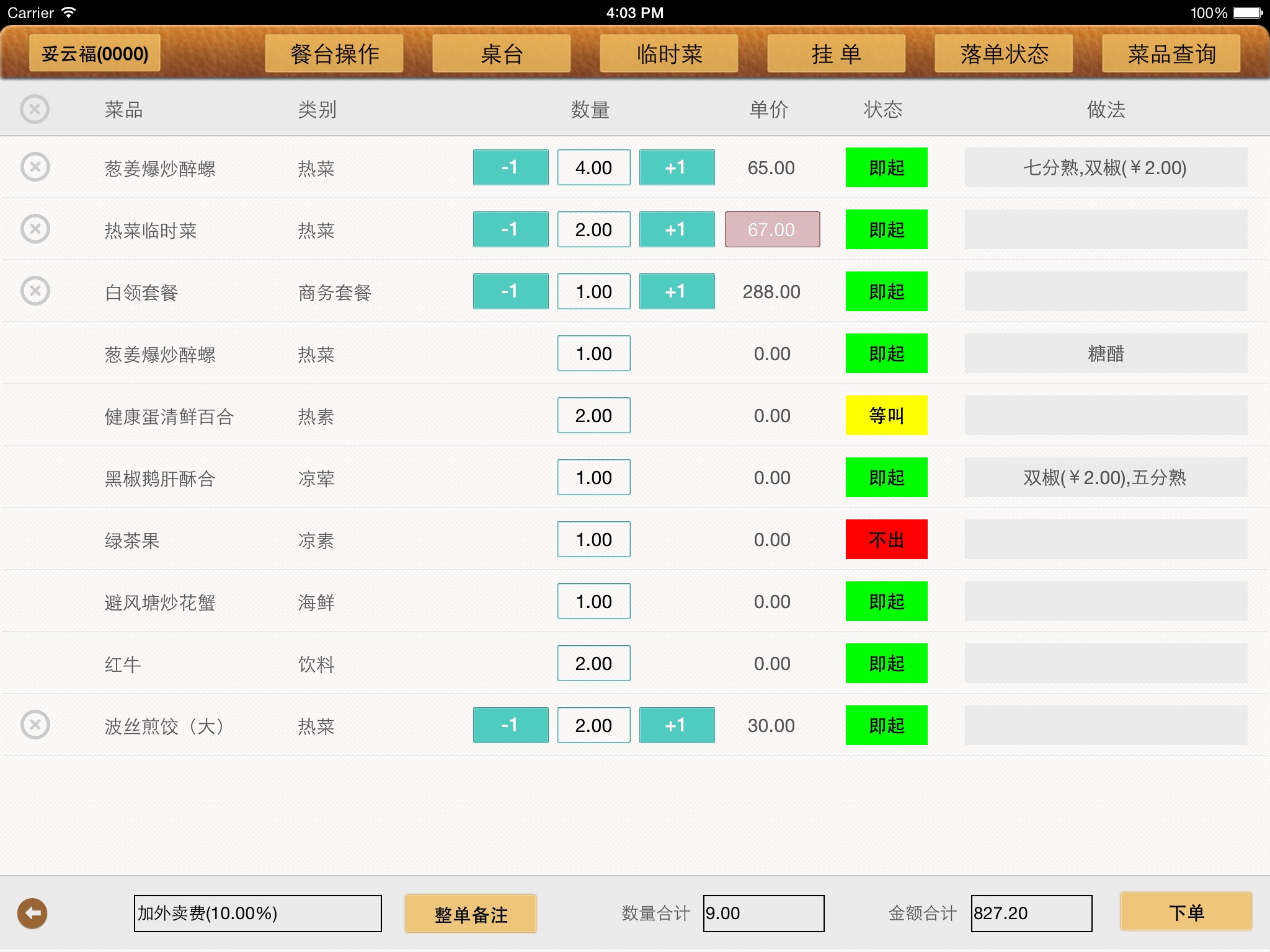Image resolution: width=1270 pixels, height=952 pixels.
Task: Open empty cooking method for 绿茶果
Action: tap(1106, 539)
